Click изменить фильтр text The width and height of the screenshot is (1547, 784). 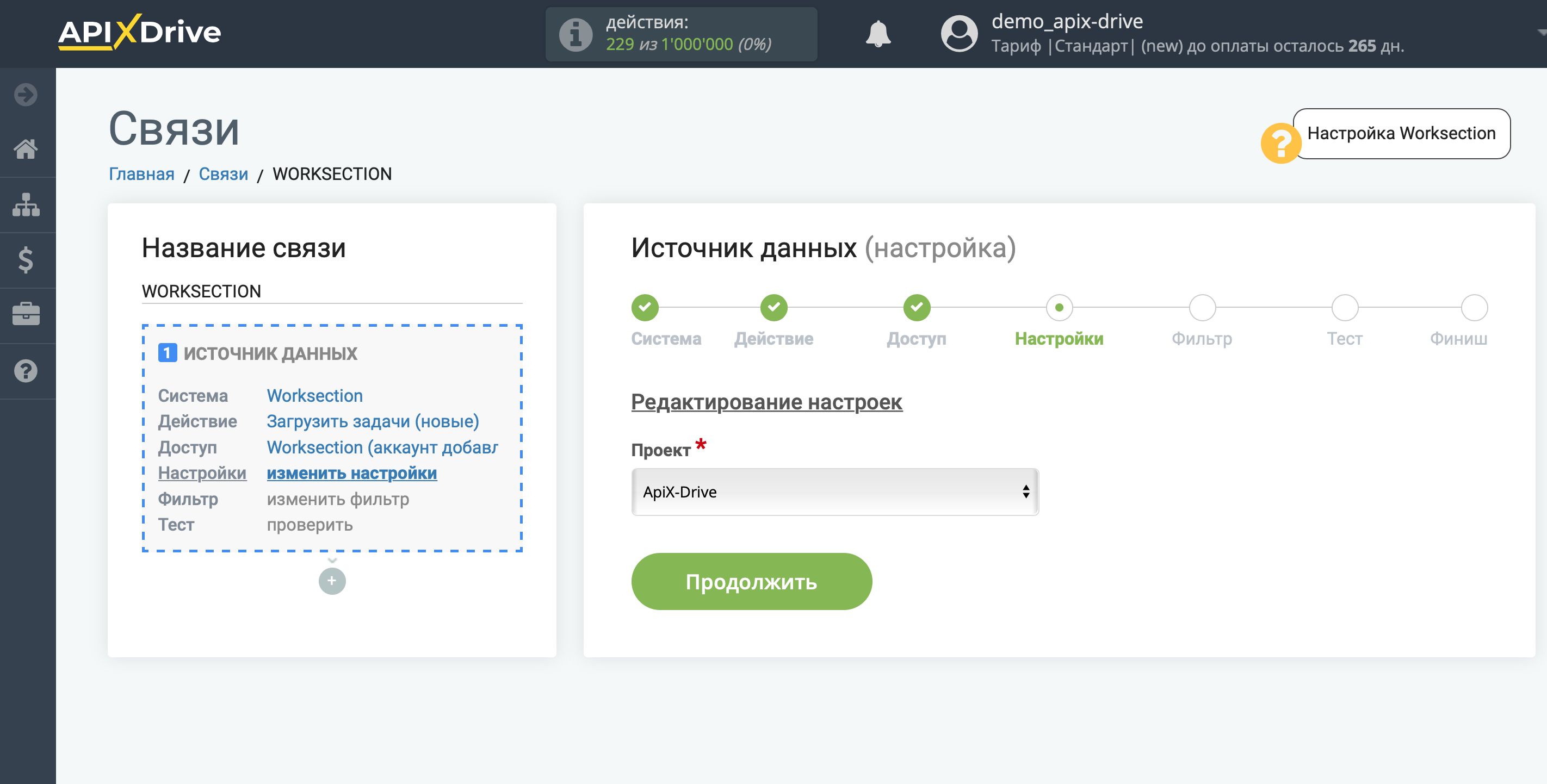click(338, 499)
